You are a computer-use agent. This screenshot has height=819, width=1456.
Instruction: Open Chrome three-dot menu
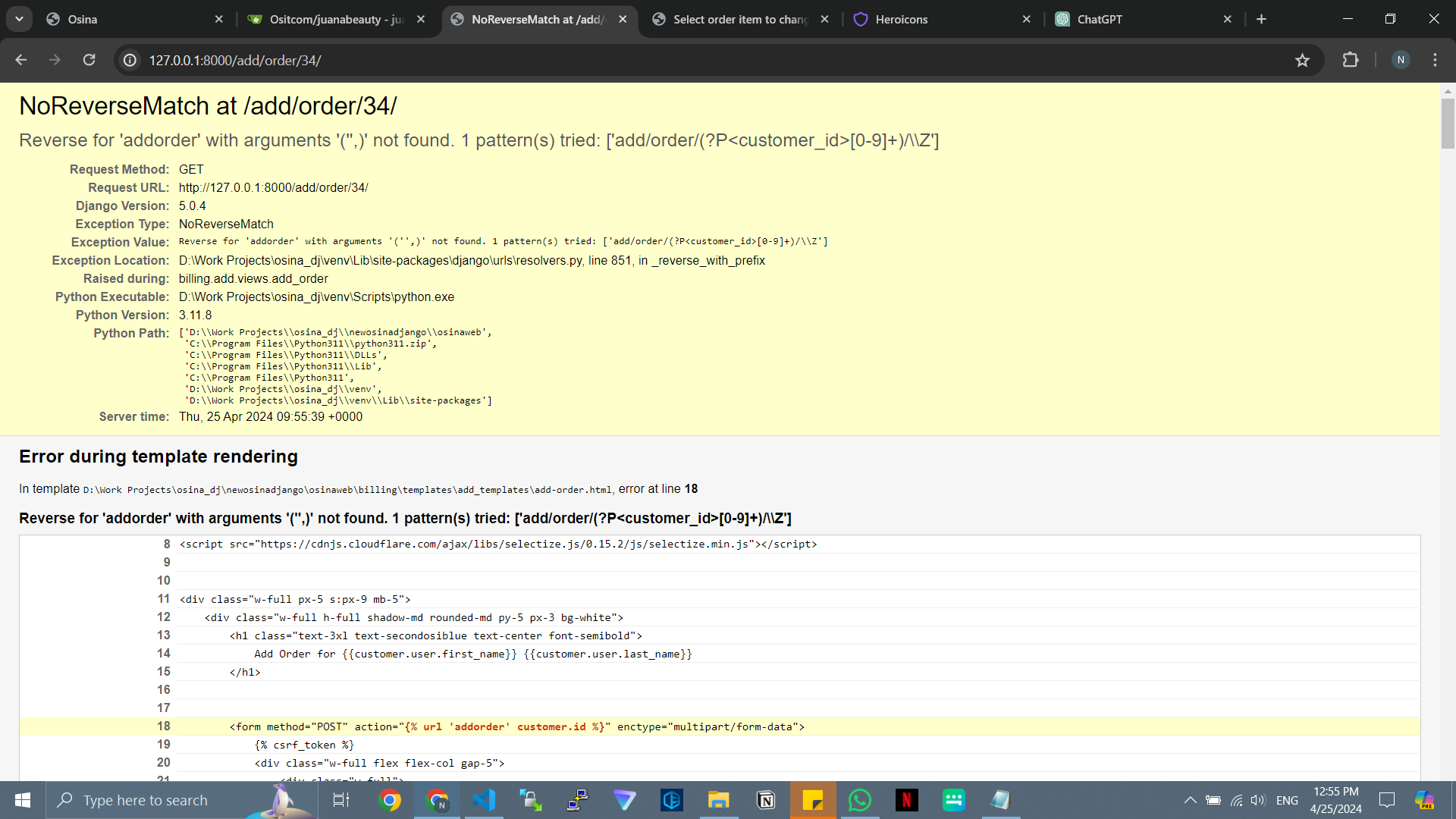click(x=1435, y=60)
